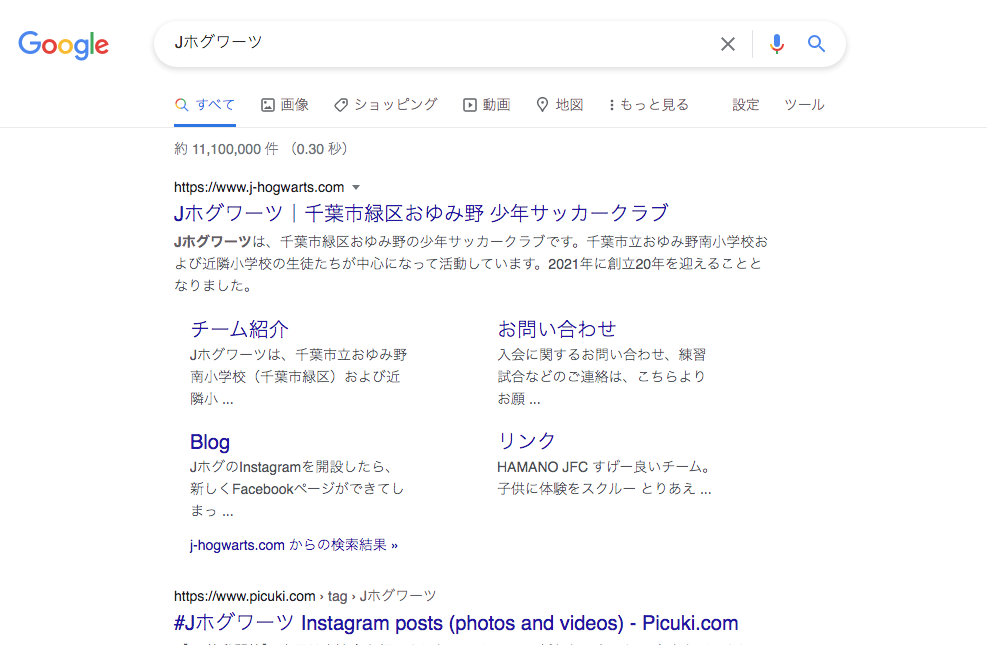987x645 pixels.
Task: Open the リンク sitelink
Action: click(x=526, y=440)
